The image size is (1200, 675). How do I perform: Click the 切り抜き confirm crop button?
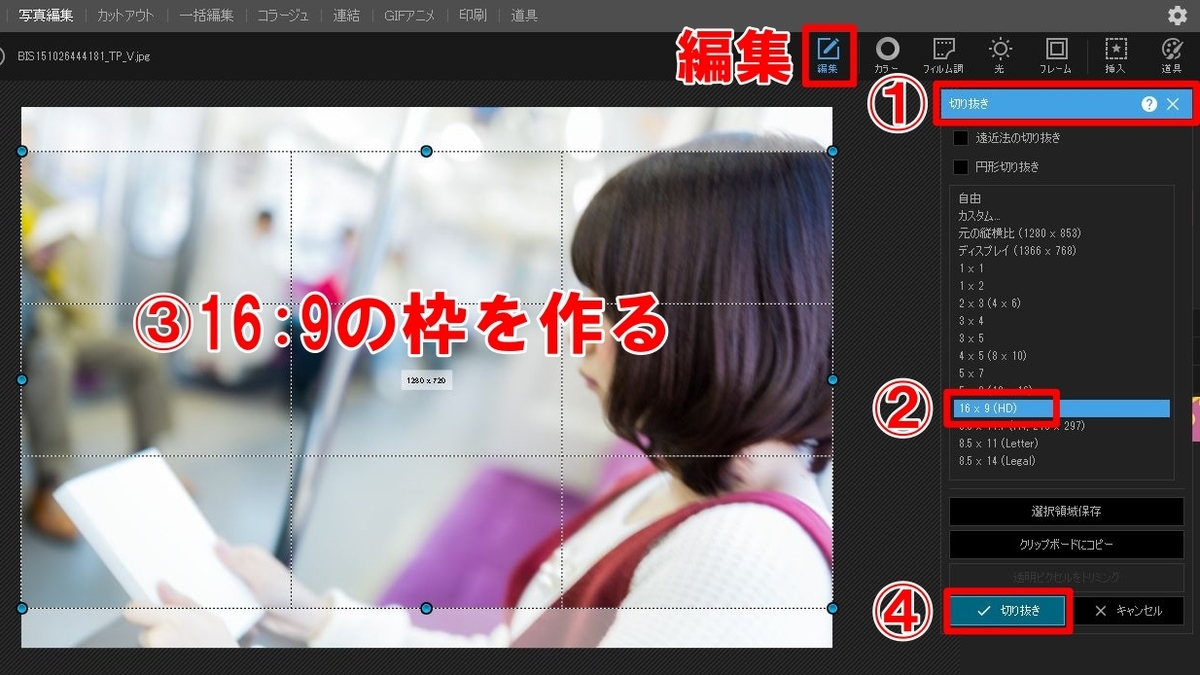pos(1008,611)
